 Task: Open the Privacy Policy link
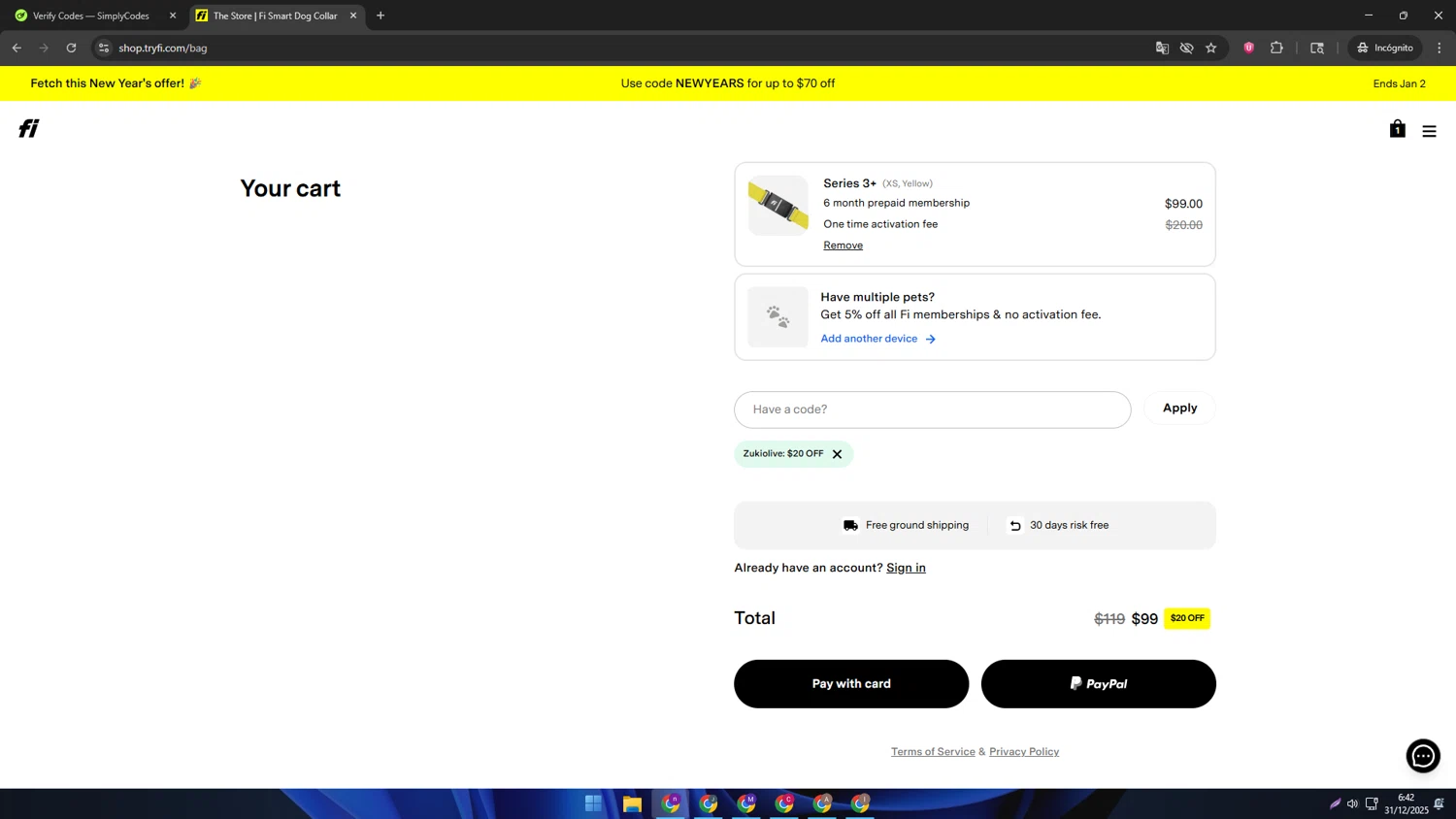coord(1024,752)
